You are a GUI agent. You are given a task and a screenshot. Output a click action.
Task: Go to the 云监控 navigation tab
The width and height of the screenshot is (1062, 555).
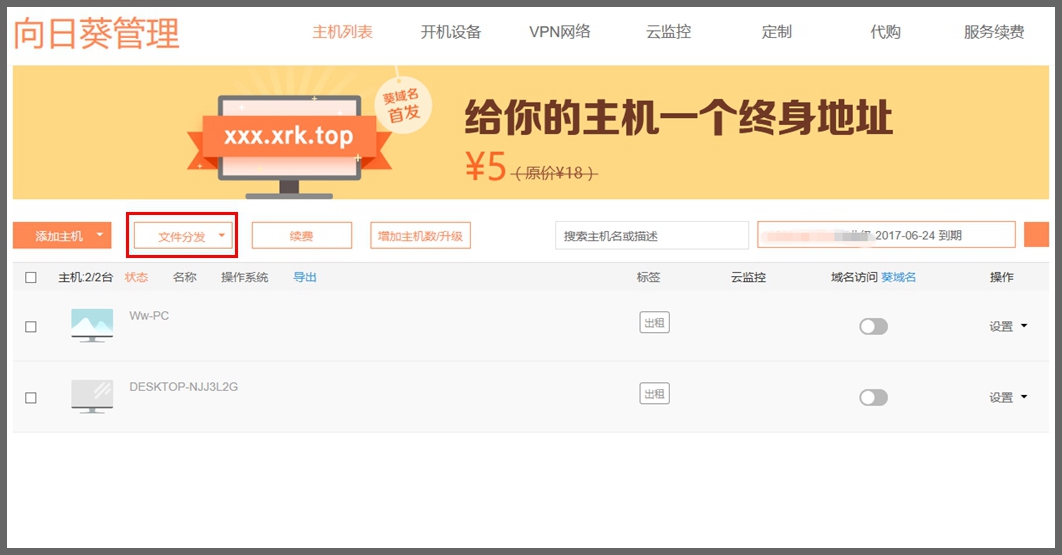[668, 32]
